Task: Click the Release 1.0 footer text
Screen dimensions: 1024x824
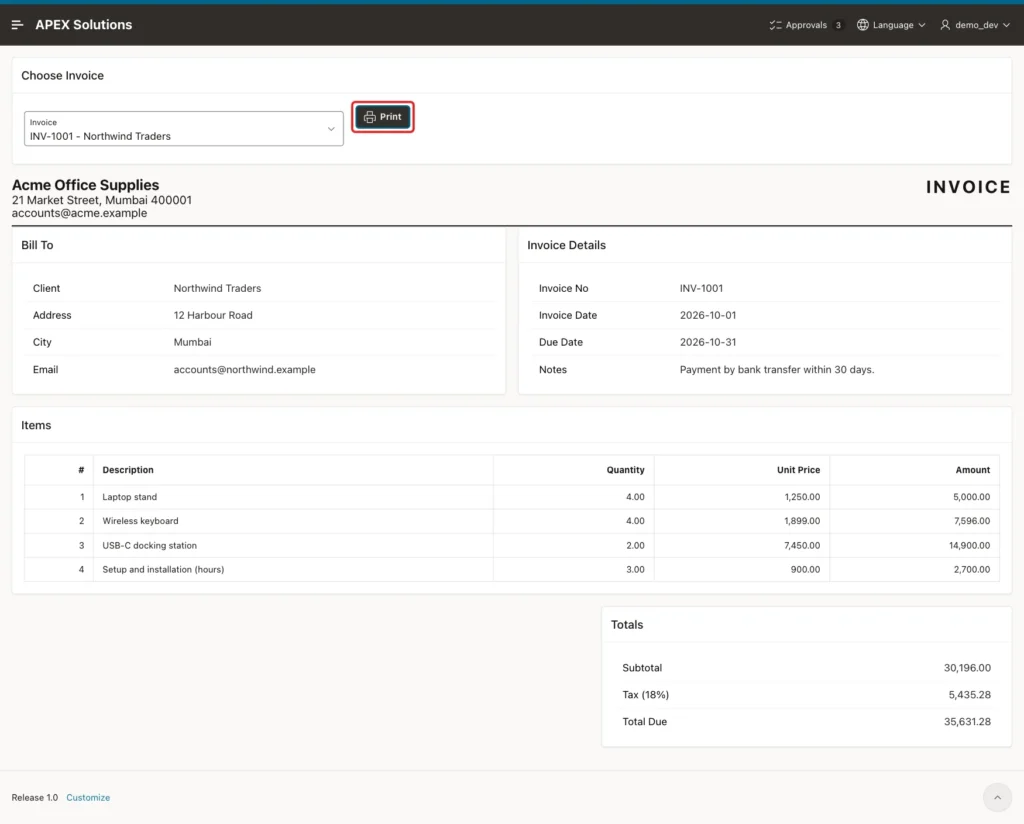Action: [x=35, y=797]
